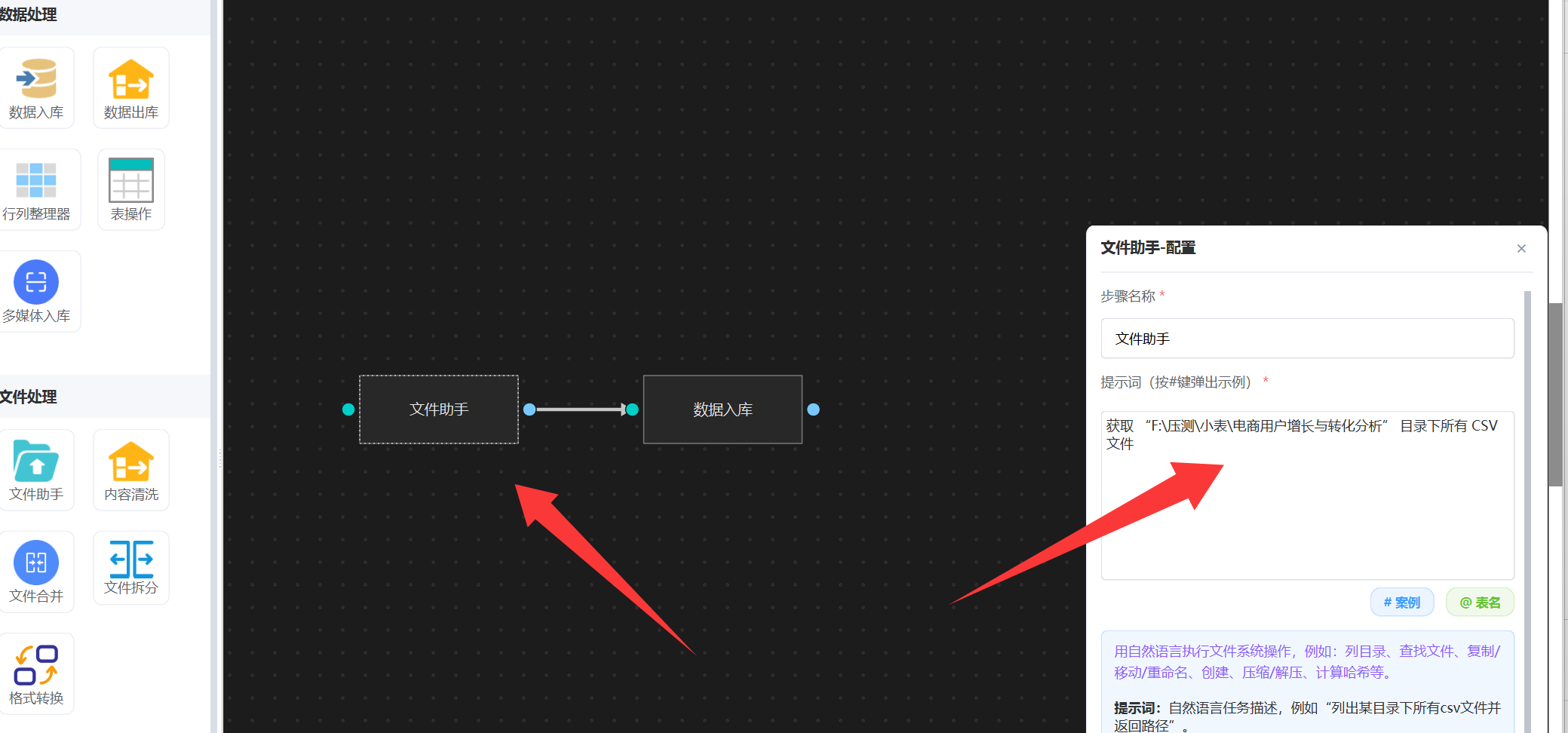Viewport: 1568px width, 733px height.
Task: Click the 行列整理器 tool icon
Action: tap(36, 181)
